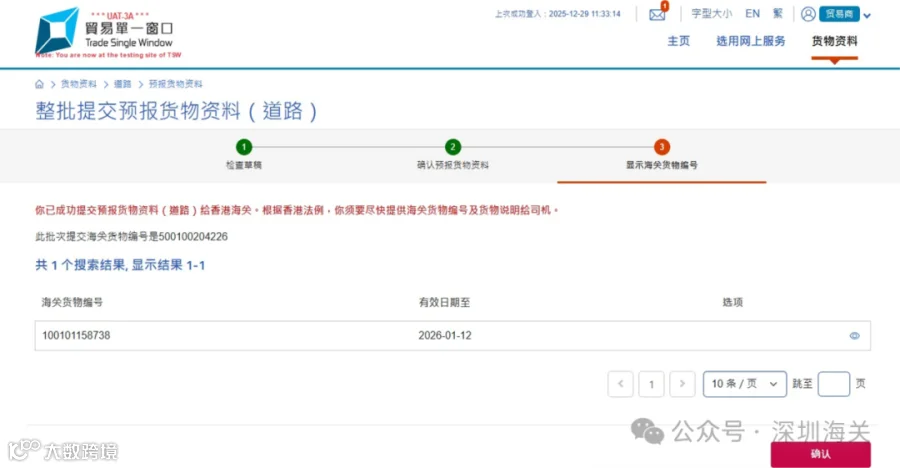Click the 贸易商 user button

click(x=839, y=14)
